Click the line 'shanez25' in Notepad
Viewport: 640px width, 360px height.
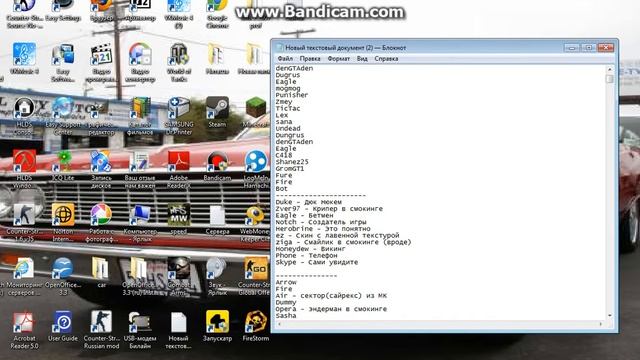pos(292,162)
